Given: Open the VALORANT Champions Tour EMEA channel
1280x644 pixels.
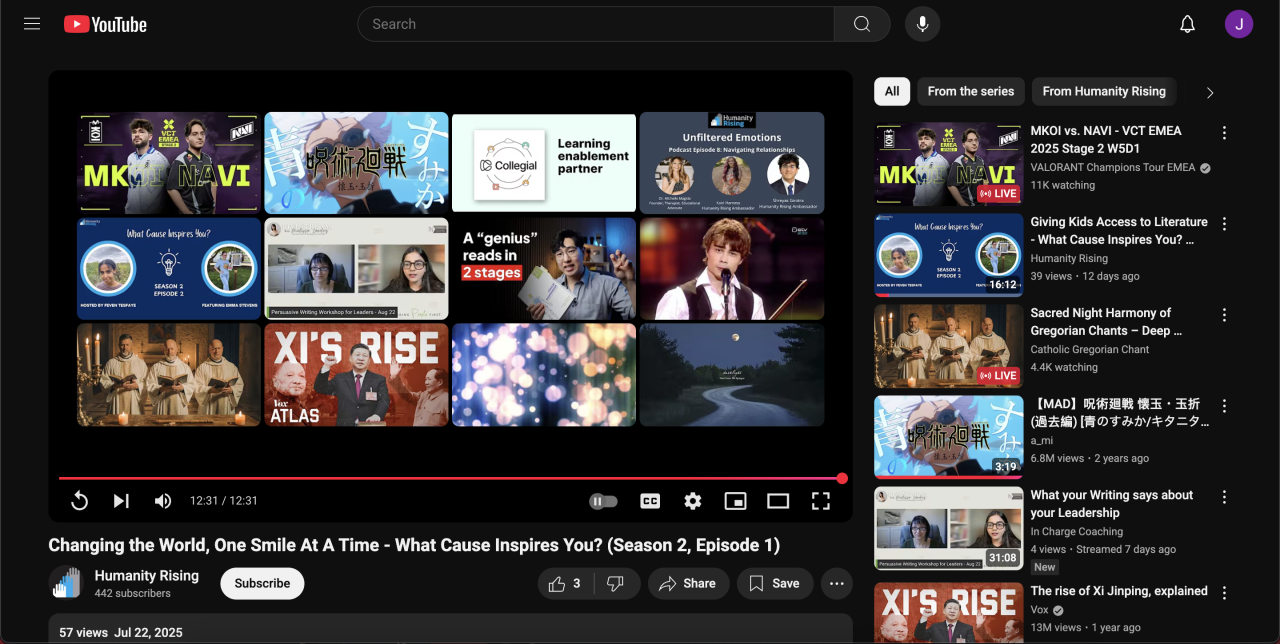Looking at the screenshot, I should 1113,167.
